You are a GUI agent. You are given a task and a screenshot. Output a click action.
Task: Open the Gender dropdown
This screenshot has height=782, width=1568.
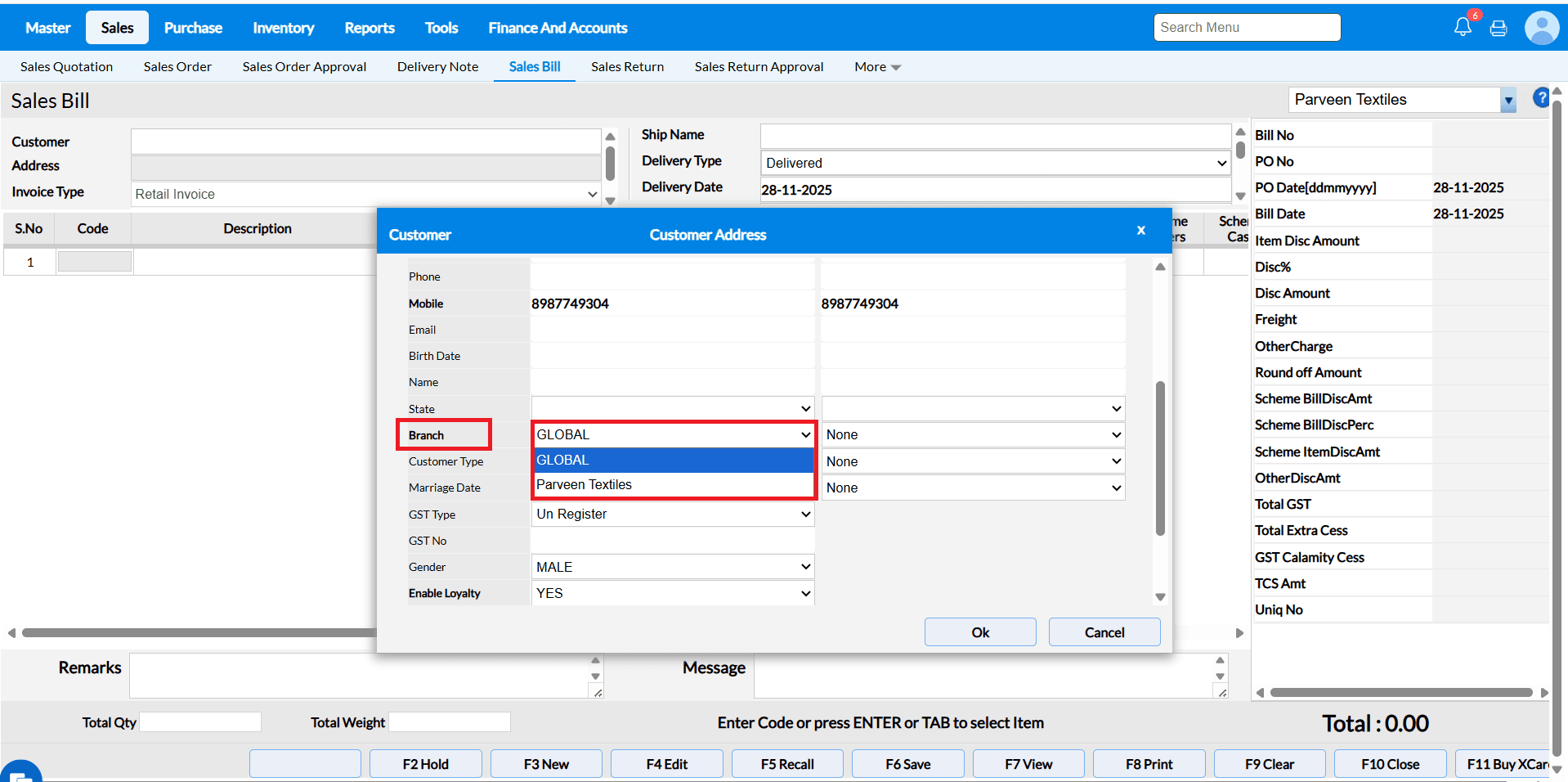click(672, 567)
